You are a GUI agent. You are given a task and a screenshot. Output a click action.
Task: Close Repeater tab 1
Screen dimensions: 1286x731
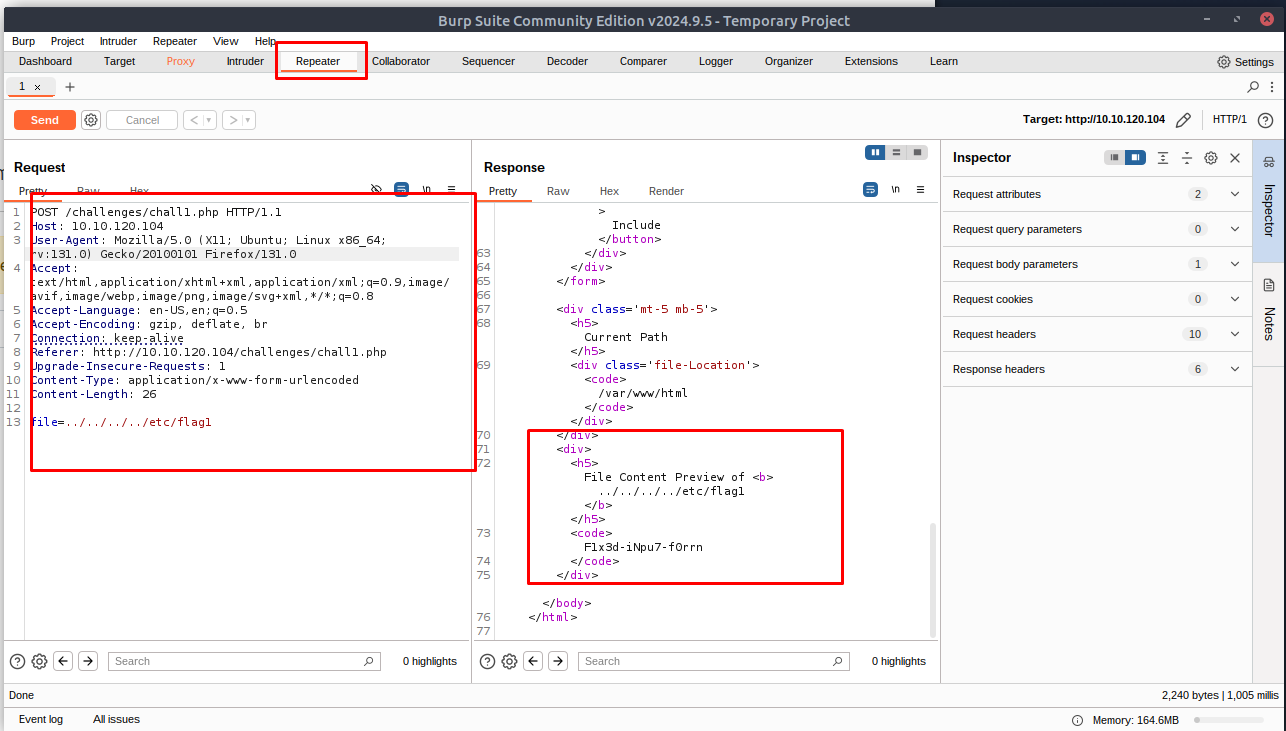pyautogui.click(x=38, y=87)
